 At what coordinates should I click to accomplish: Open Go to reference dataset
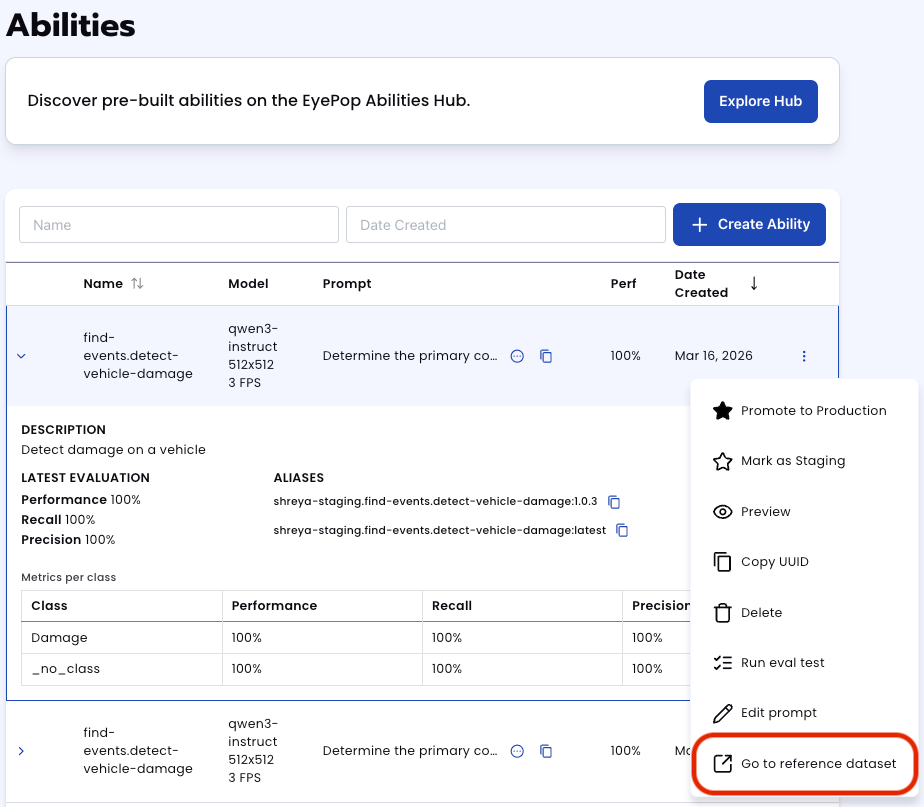click(804, 763)
